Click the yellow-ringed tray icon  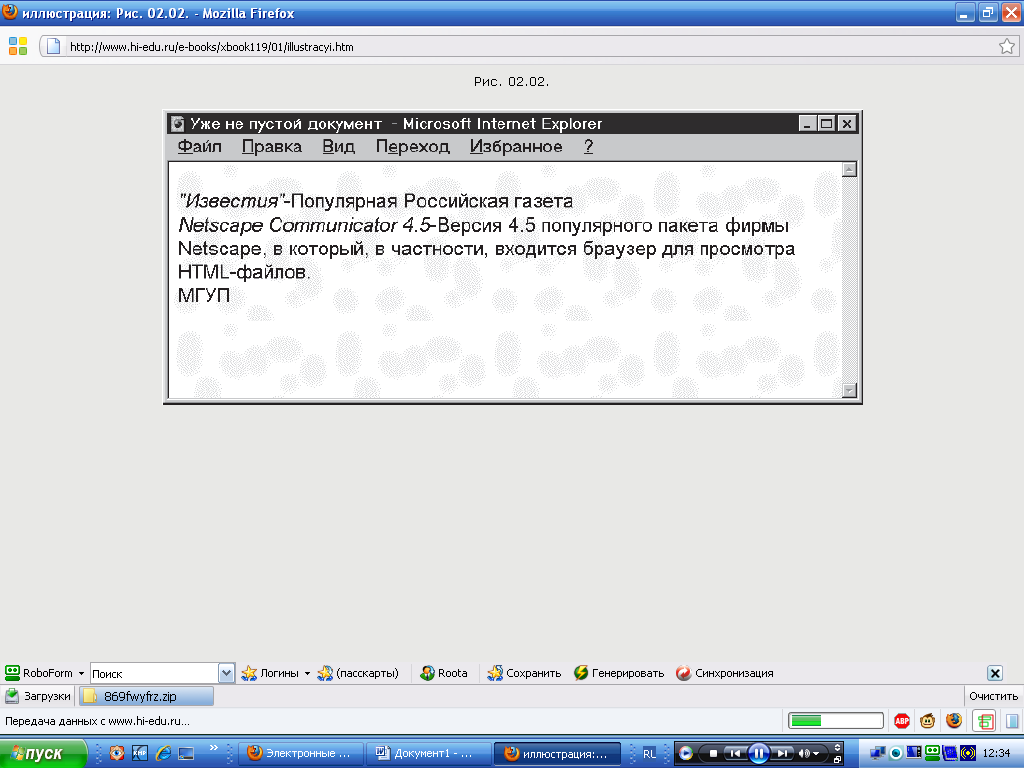(968, 754)
